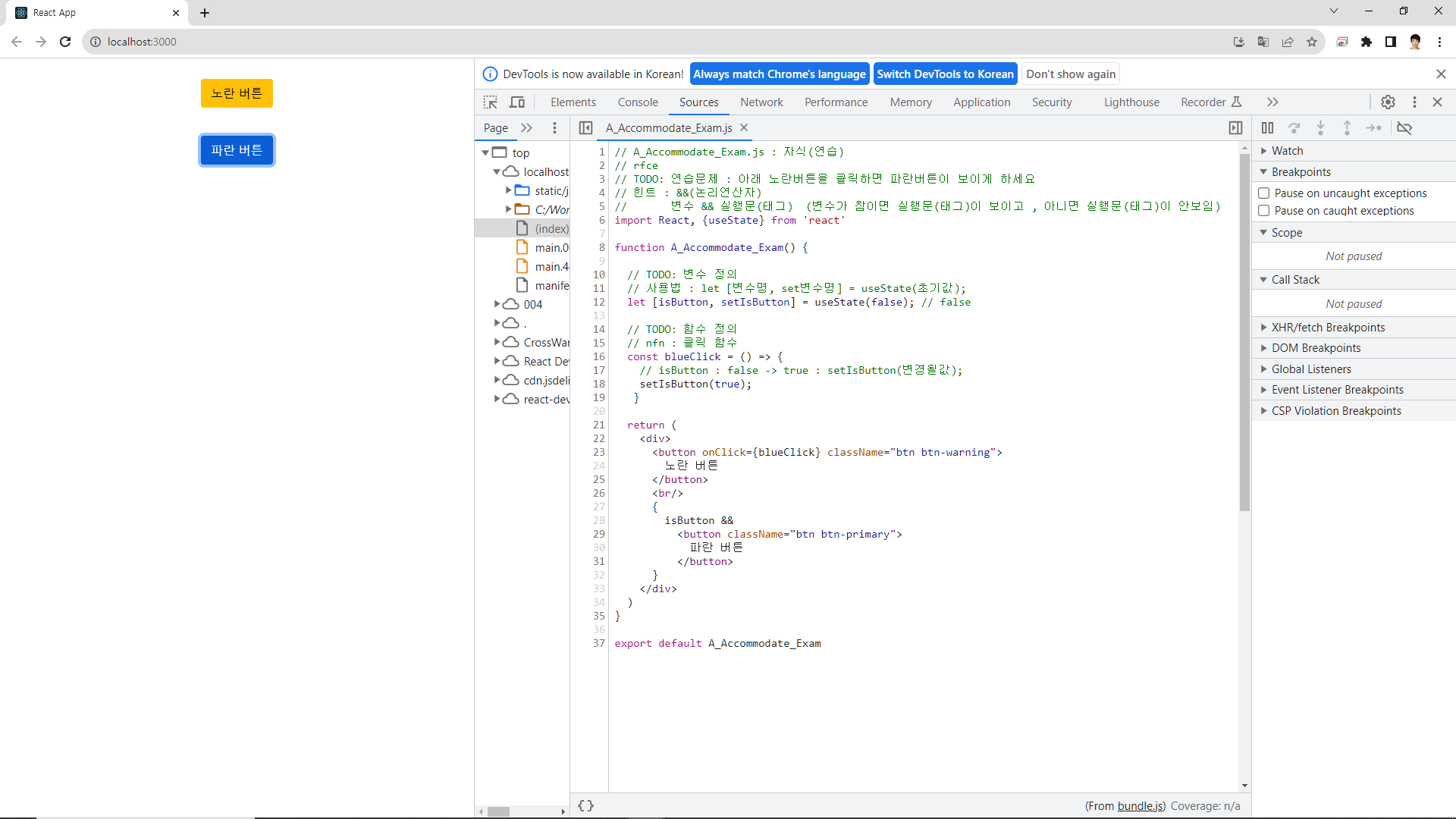The image size is (1456, 819).
Task: Click the navigator horizontal scrollbar thumb
Action: (x=498, y=811)
